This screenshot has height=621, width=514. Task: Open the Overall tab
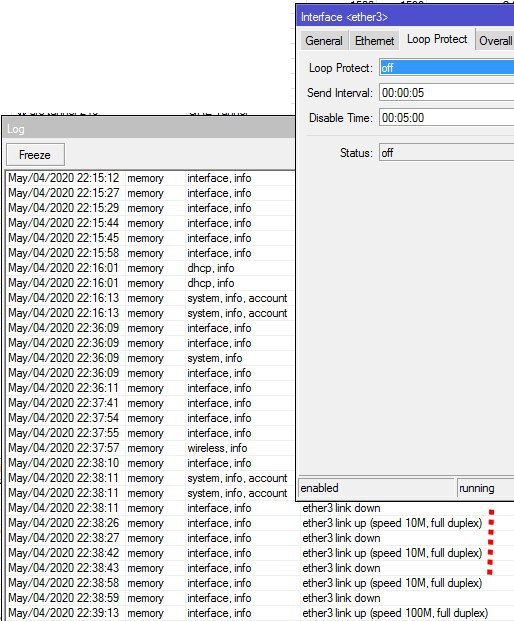[x=495, y=41]
